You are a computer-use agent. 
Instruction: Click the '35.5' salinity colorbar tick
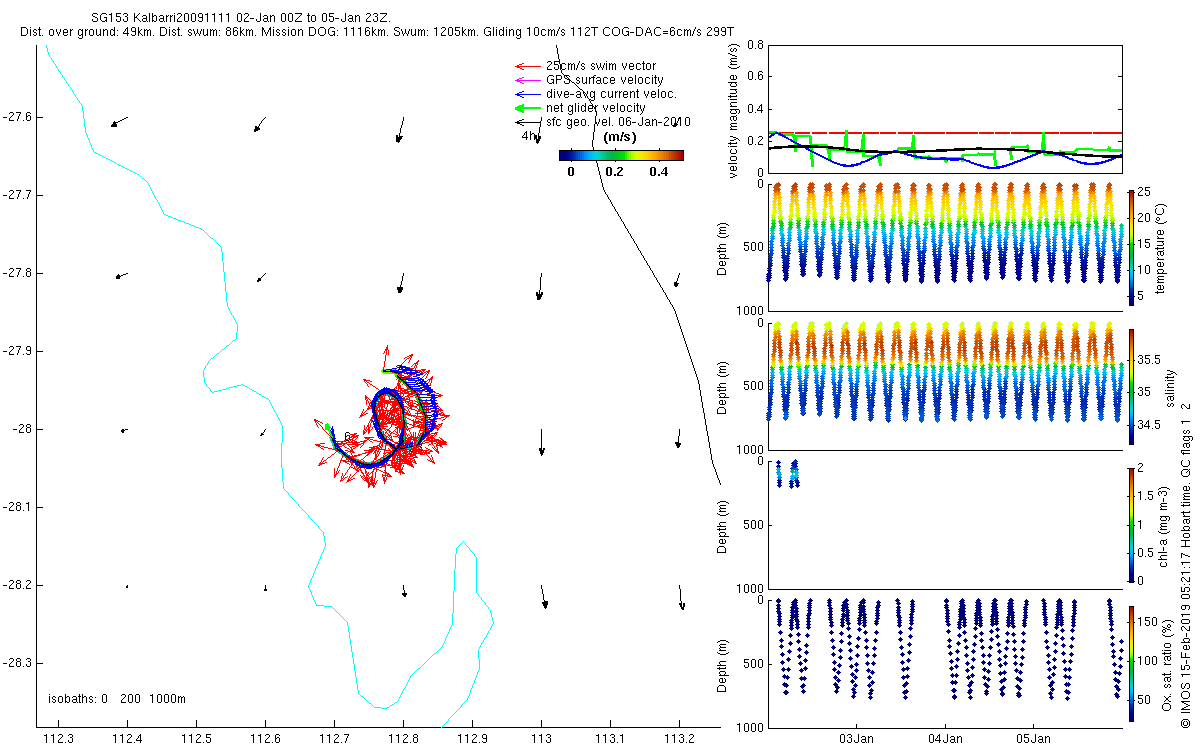click(x=1148, y=359)
